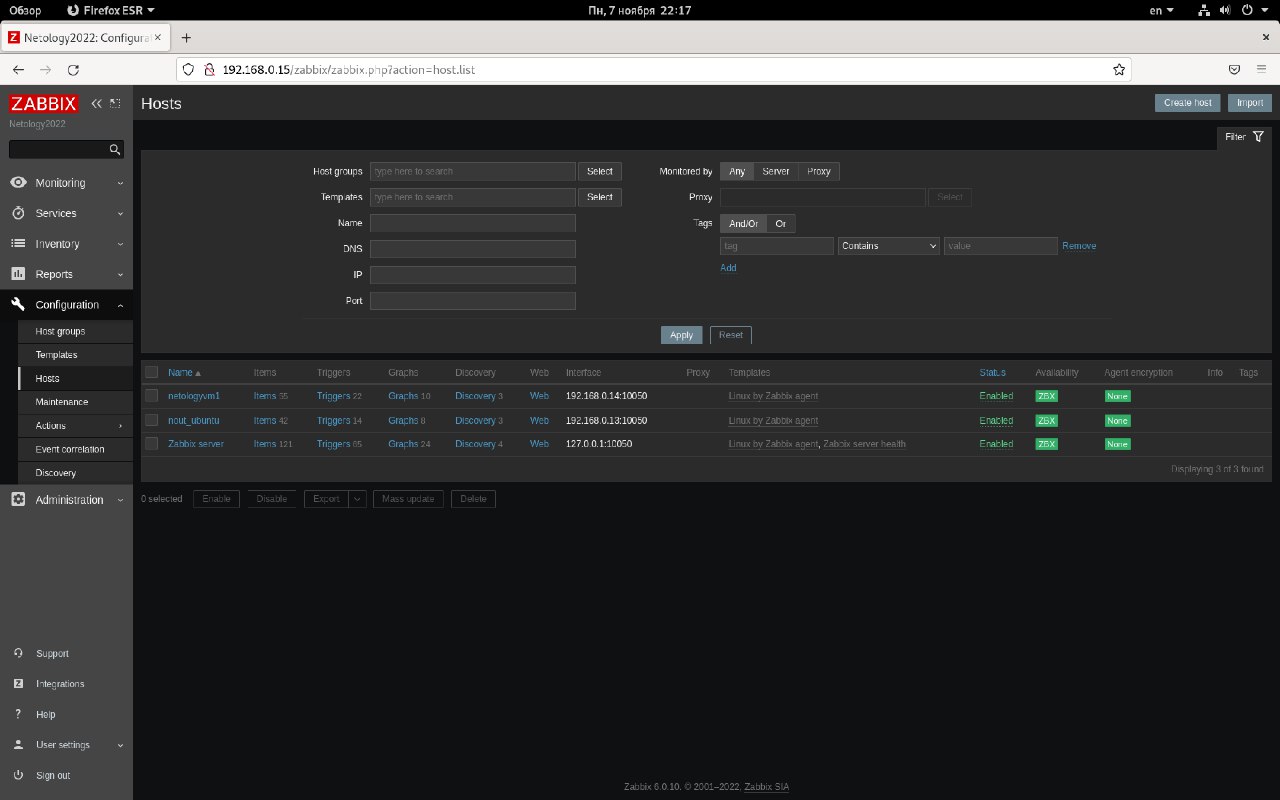Screen dimensions: 1280x800
Task: Tick the select-all hosts checkbox in header
Action: click(x=152, y=372)
